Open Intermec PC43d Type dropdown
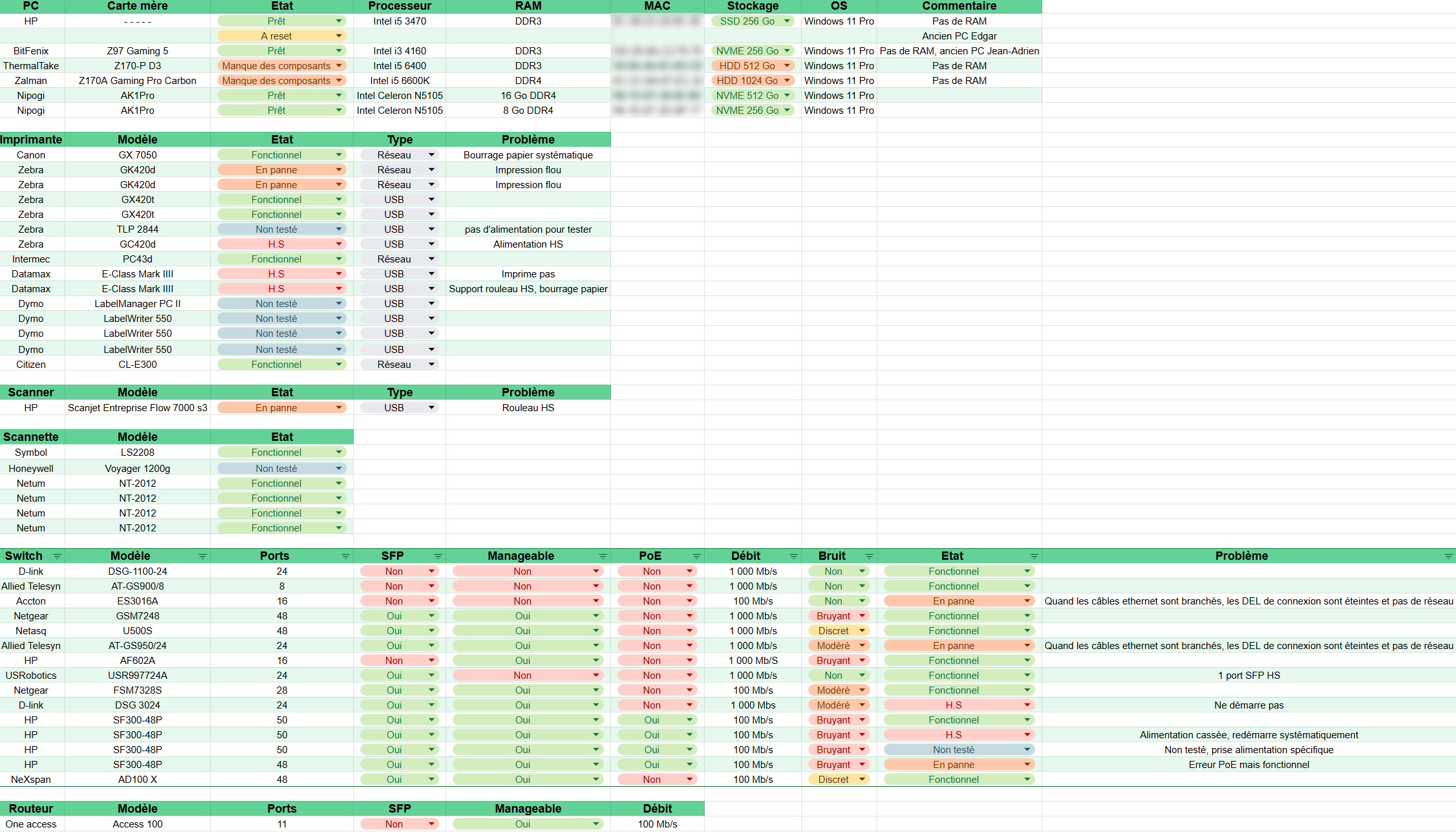1456x832 pixels. point(400,259)
